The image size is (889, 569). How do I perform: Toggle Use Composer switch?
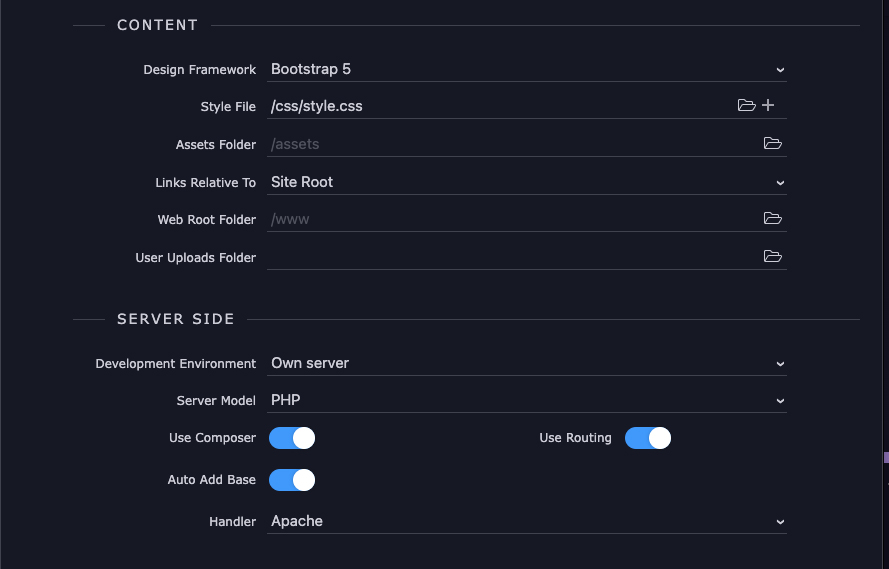[292, 438]
